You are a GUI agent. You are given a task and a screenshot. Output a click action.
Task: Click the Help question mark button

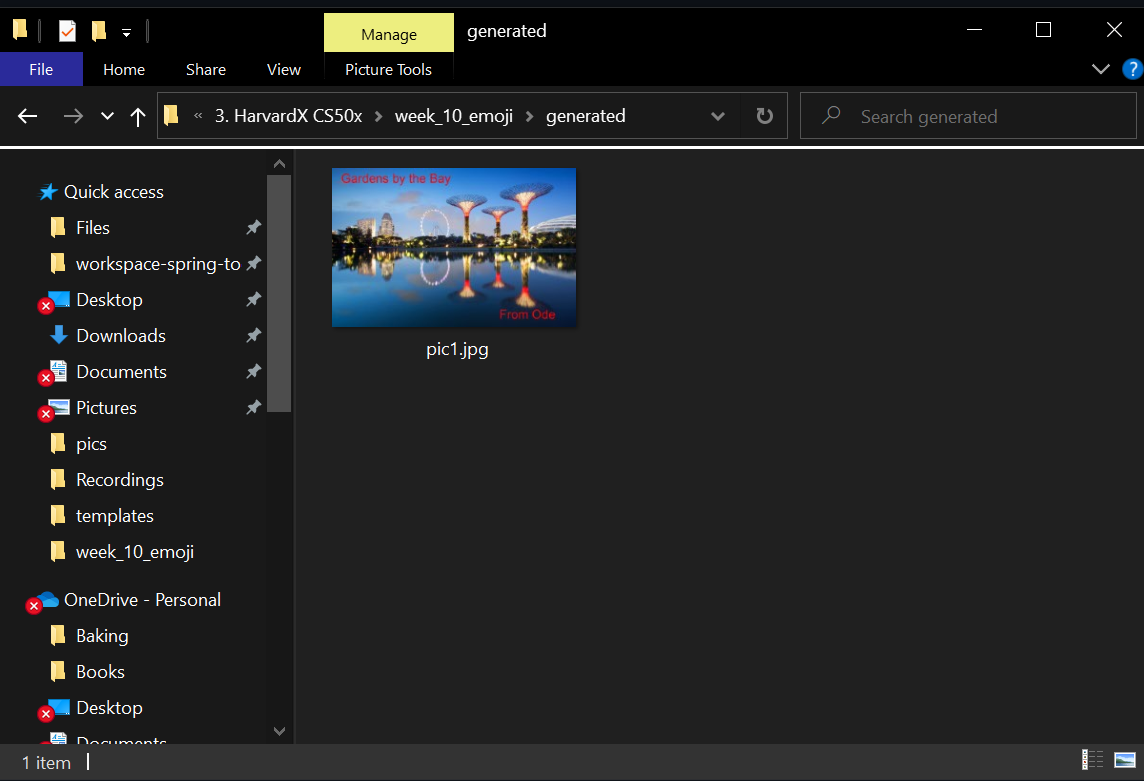pos(1131,69)
